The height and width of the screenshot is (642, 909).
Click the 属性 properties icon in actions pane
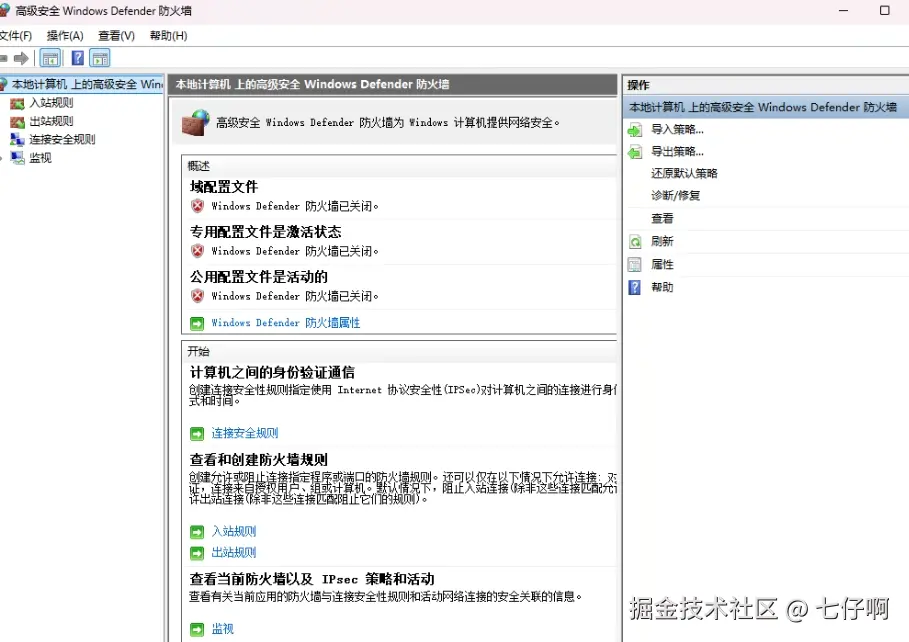[635, 265]
